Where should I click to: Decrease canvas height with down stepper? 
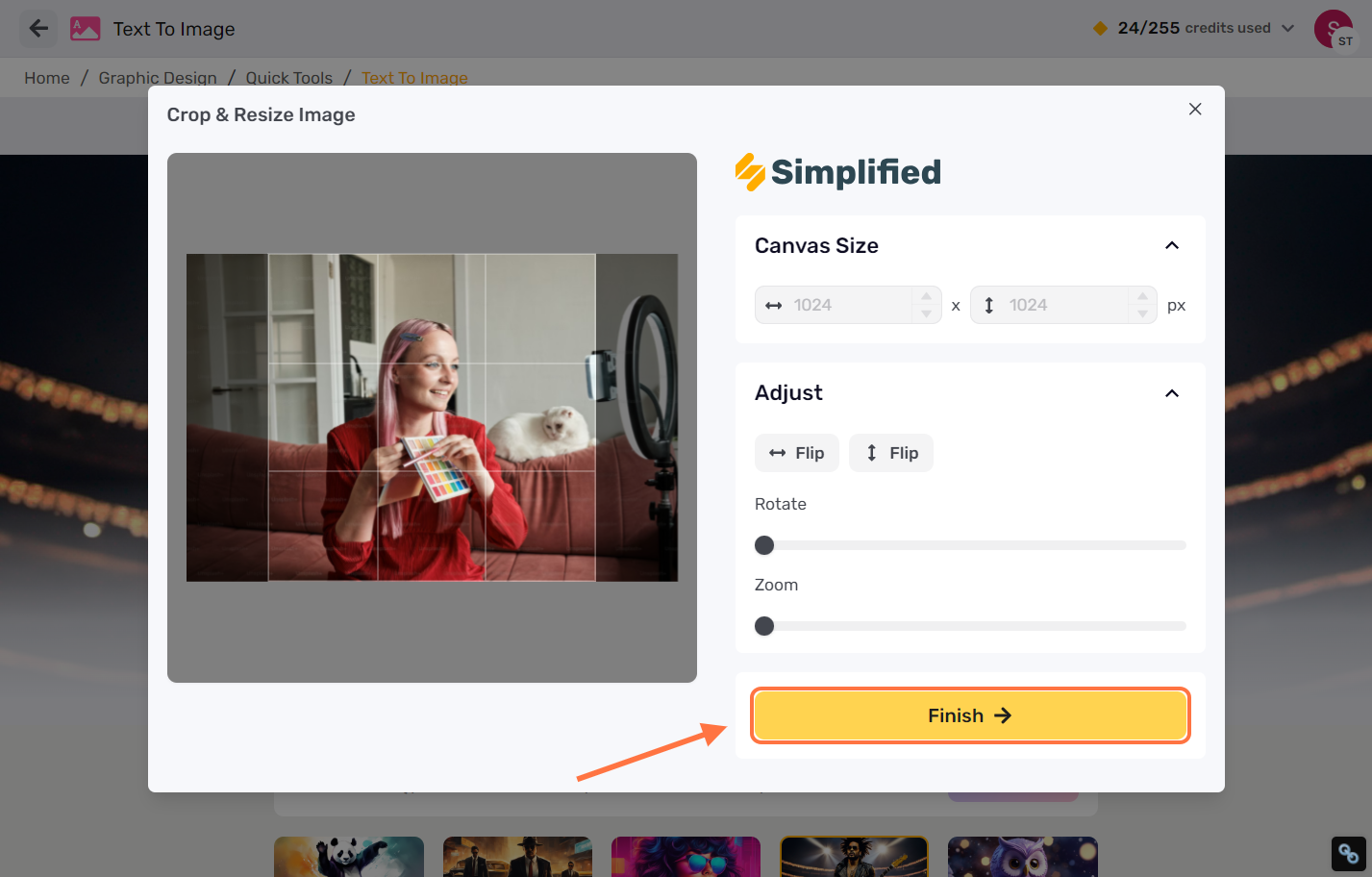pos(1142,313)
